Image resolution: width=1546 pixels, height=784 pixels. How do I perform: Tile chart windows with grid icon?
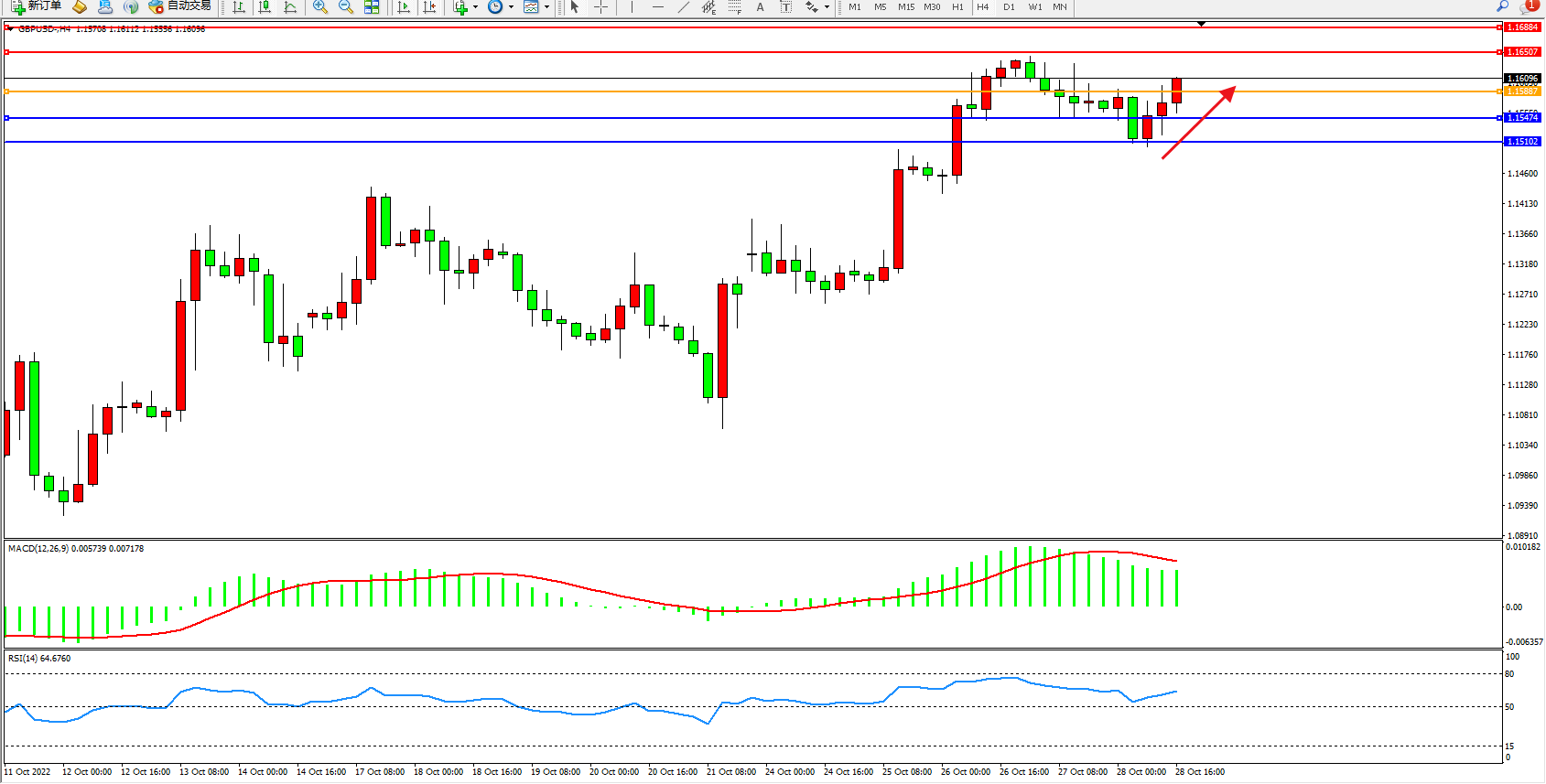[372, 7]
